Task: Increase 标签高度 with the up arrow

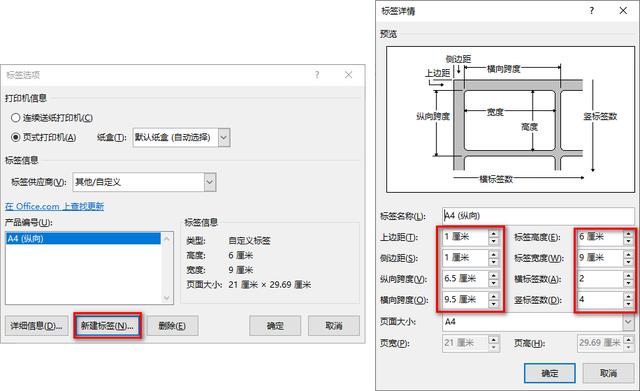Action: (629, 233)
